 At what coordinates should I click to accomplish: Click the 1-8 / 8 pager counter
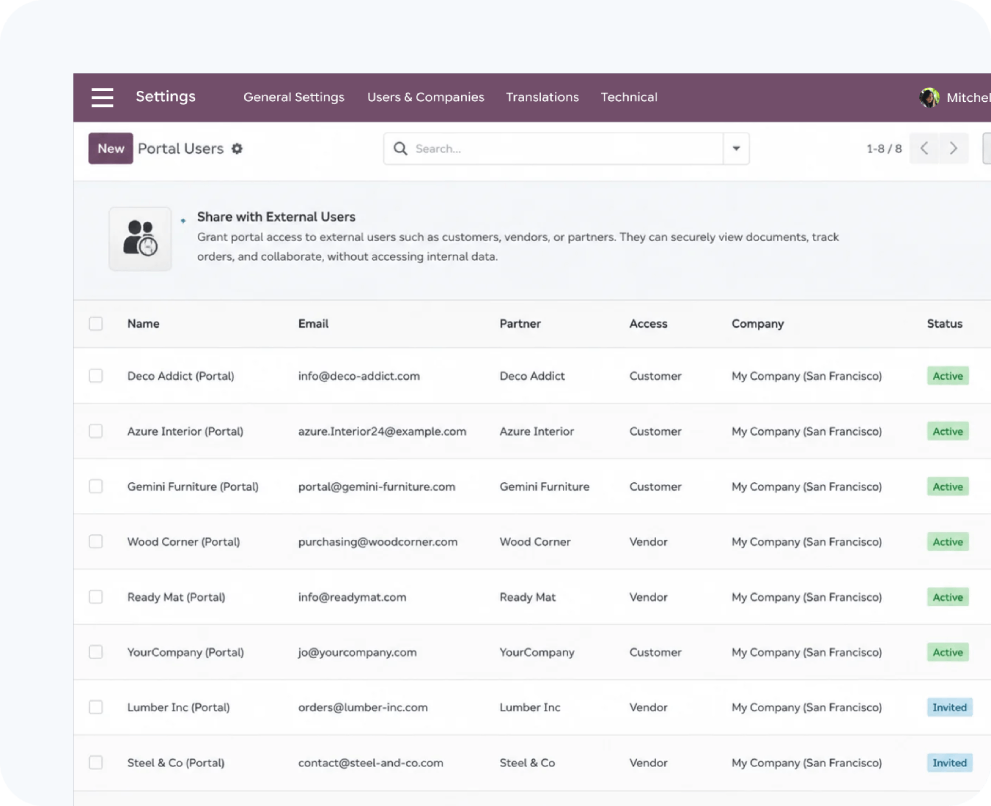tap(884, 149)
